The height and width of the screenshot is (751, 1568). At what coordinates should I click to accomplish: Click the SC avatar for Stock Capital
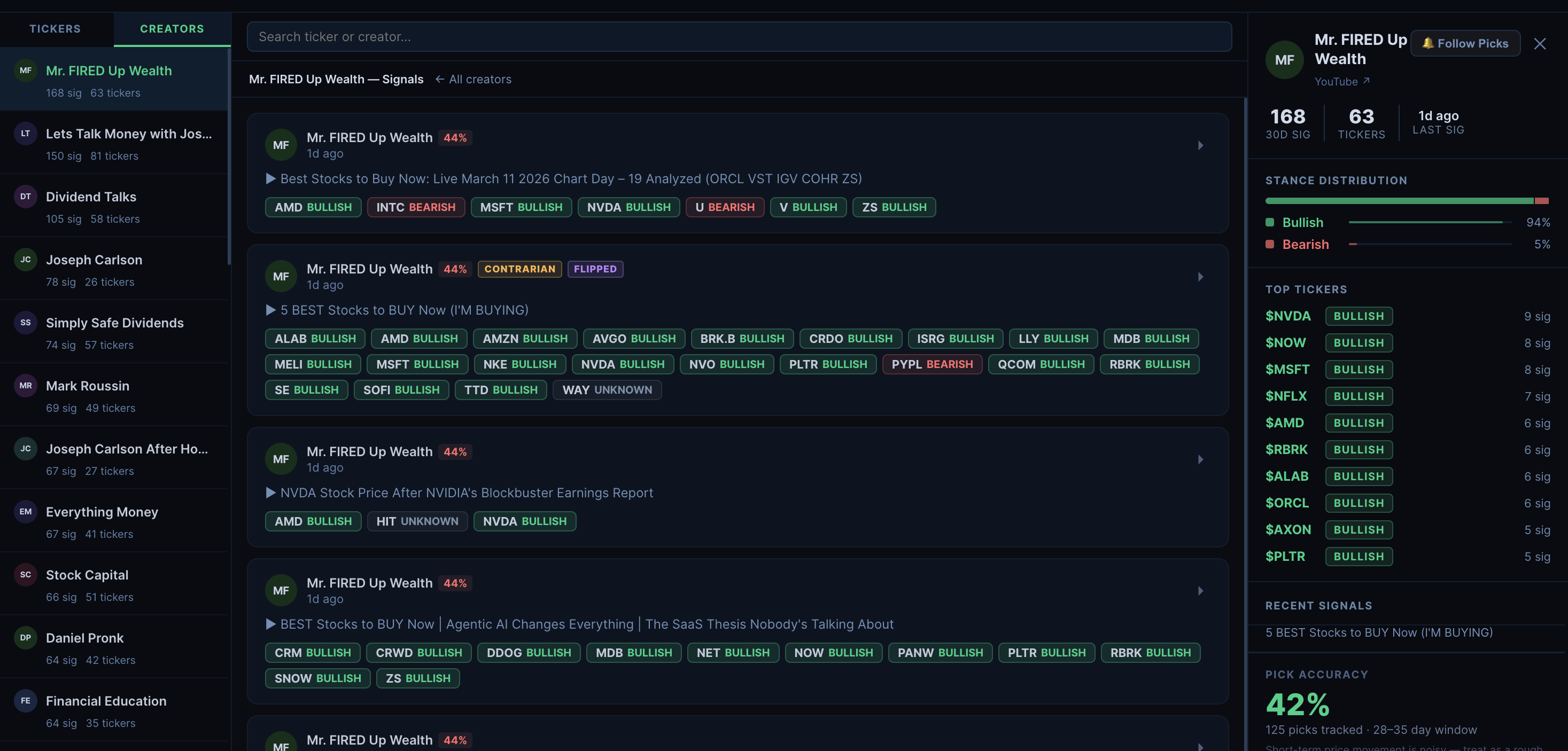(x=26, y=575)
